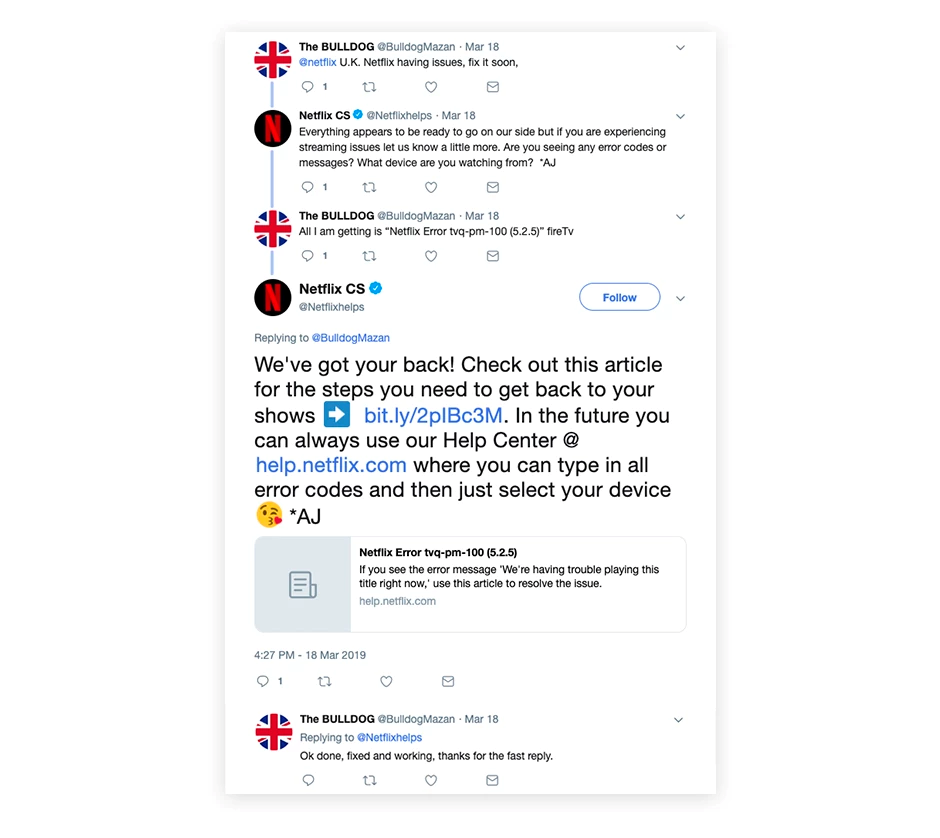Retweet the first BULLDOG tweet
The height and width of the screenshot is (838, 940).
[x=369, y=87]
